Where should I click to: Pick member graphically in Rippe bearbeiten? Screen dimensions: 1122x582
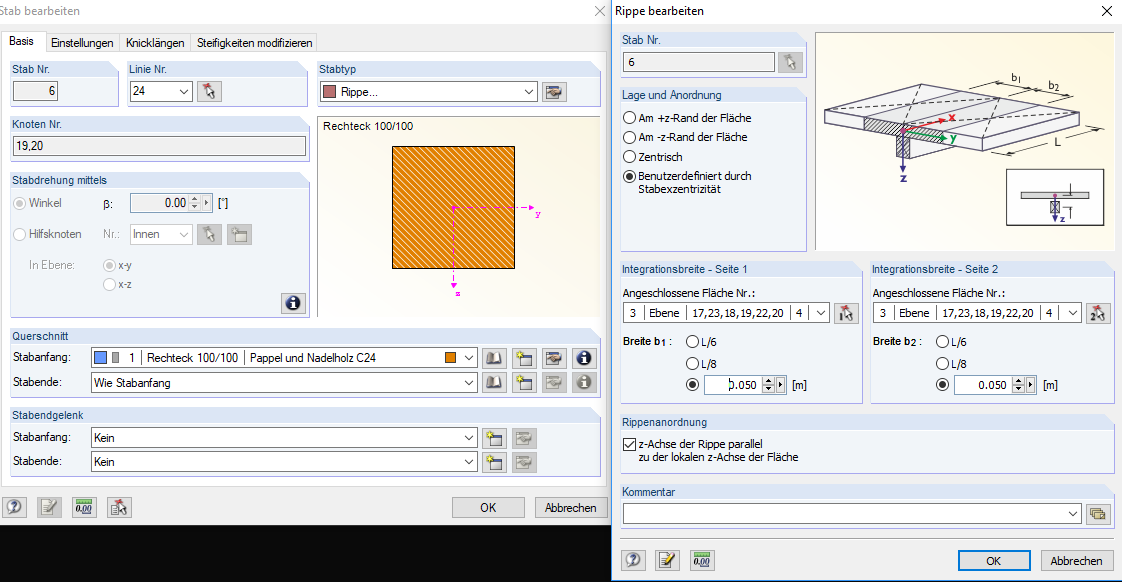(790, 62)
